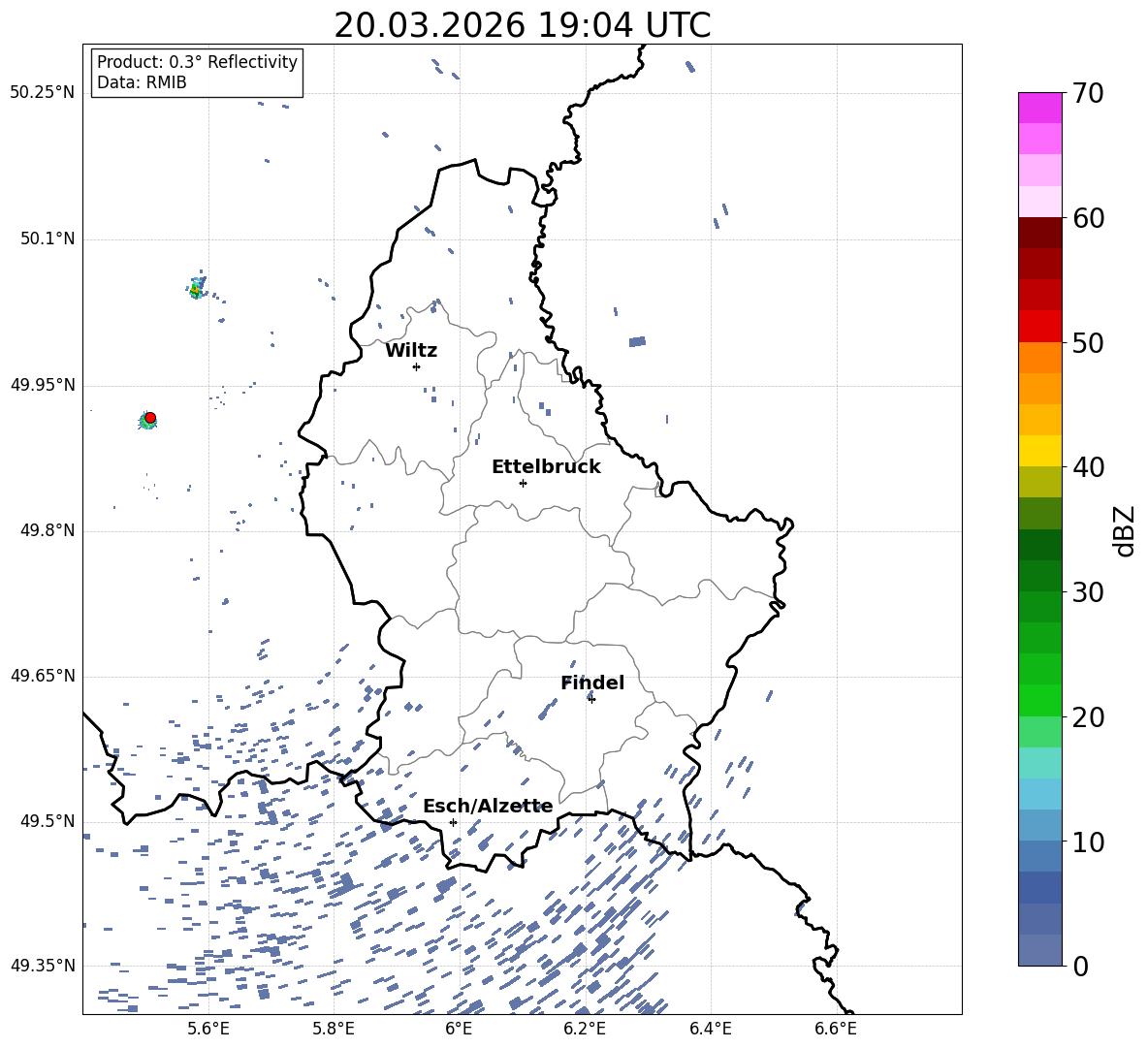Click the Esch/Alzette city label

pos(488,807)
